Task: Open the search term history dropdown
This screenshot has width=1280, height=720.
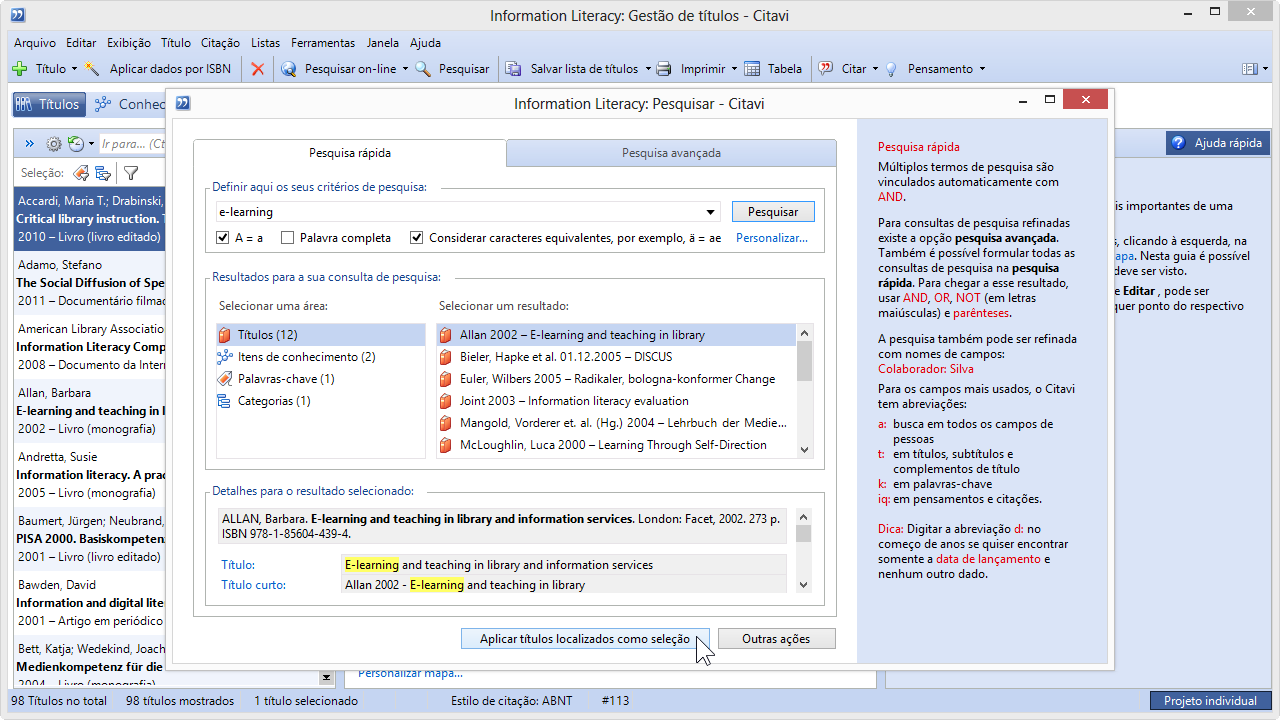Action: point(711,212)
